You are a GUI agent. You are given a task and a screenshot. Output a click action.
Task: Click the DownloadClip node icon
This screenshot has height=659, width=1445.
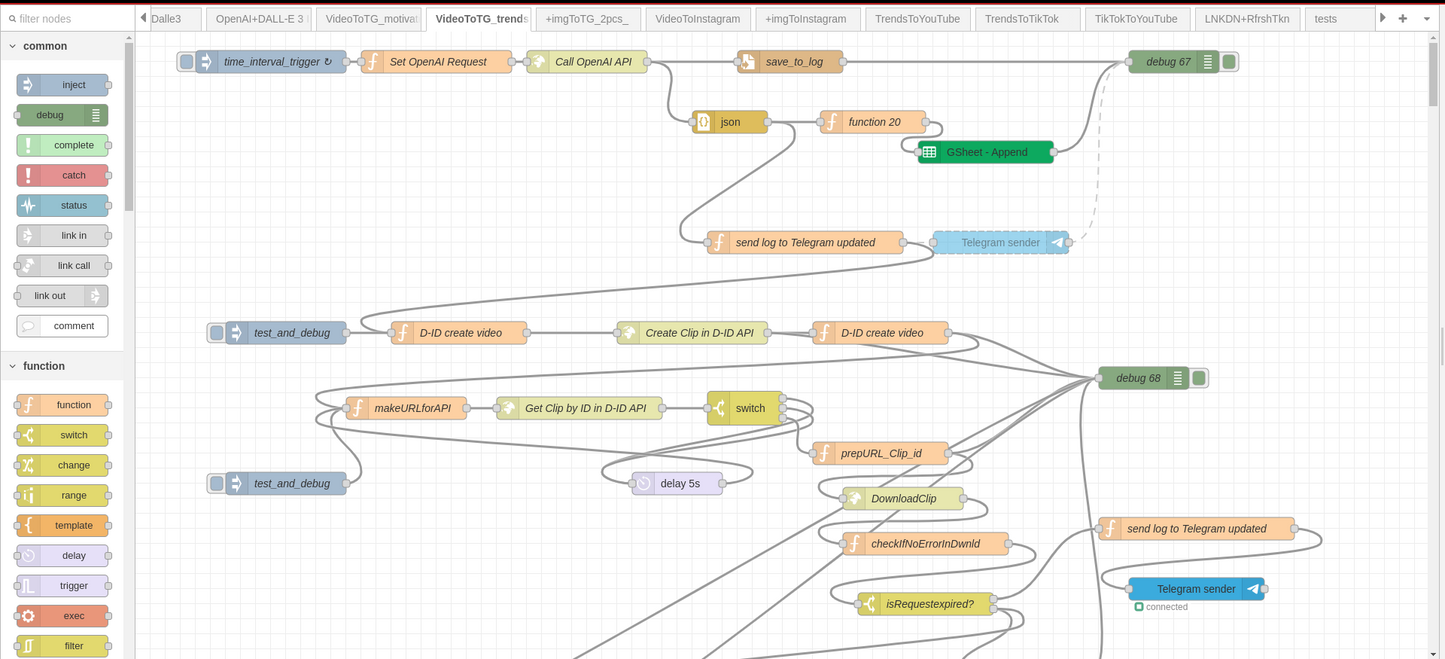(x=853, y=499)
